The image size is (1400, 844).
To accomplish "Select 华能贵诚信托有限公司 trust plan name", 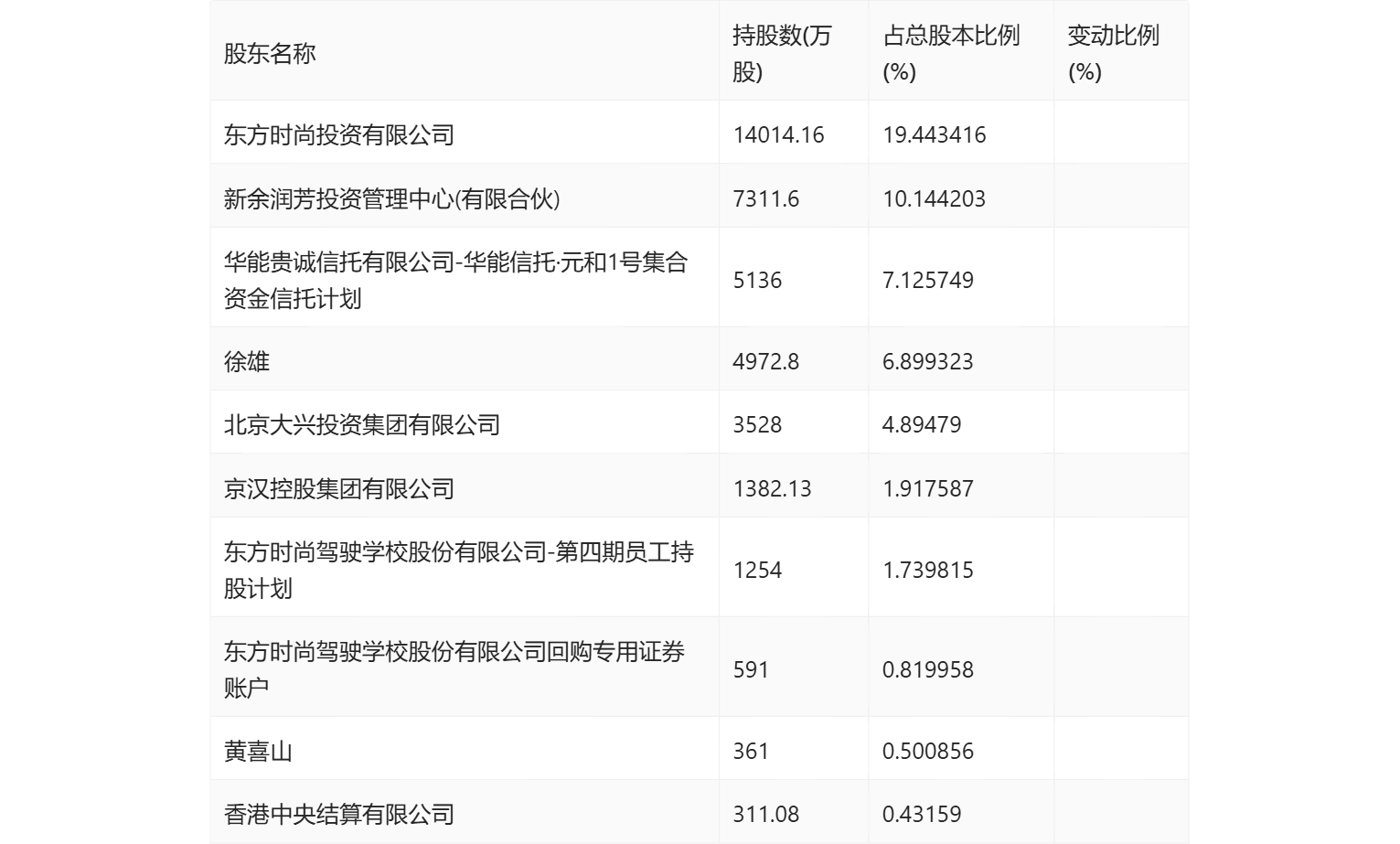I will tap(455, 280).
